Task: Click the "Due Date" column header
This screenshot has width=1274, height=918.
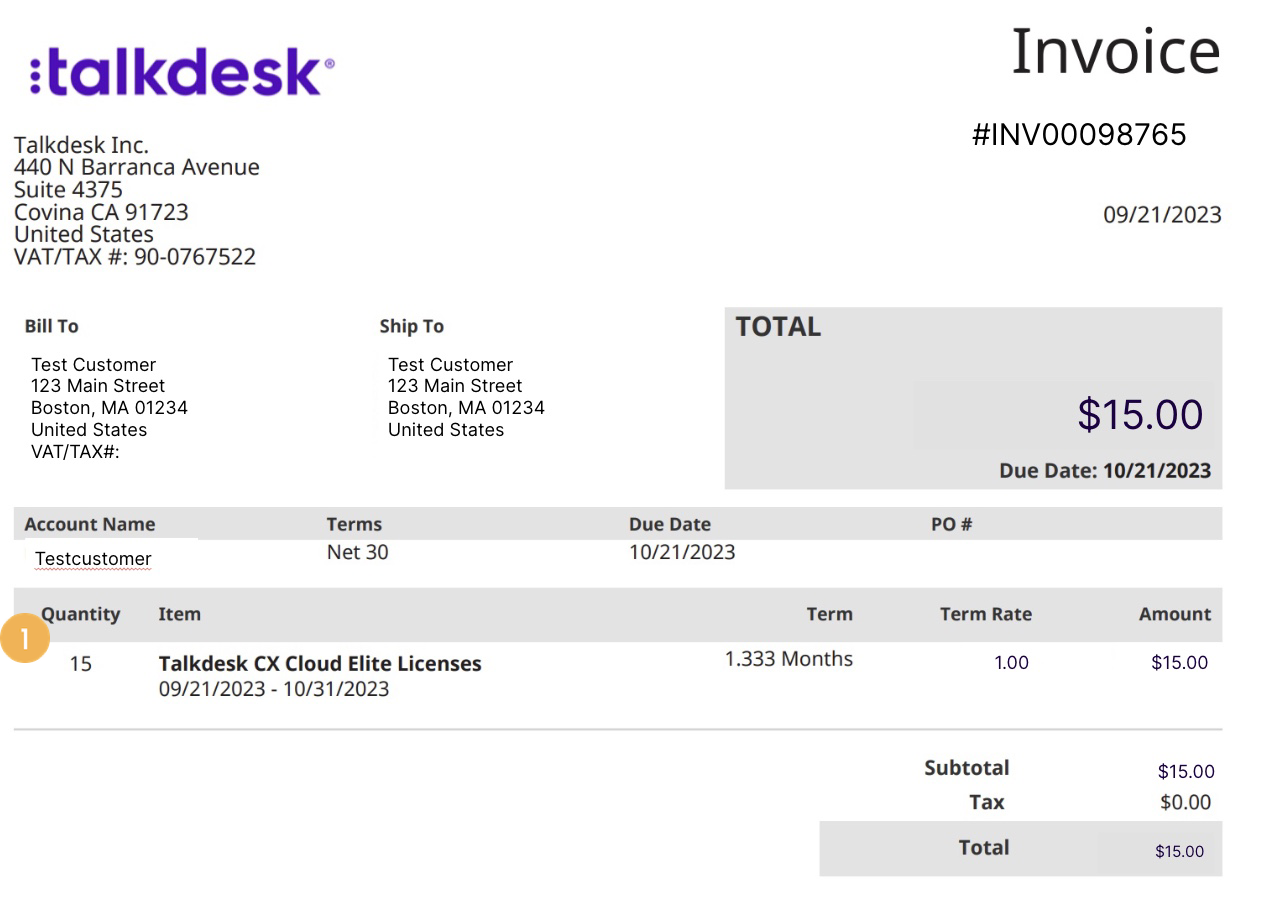Action: (670, 524)
